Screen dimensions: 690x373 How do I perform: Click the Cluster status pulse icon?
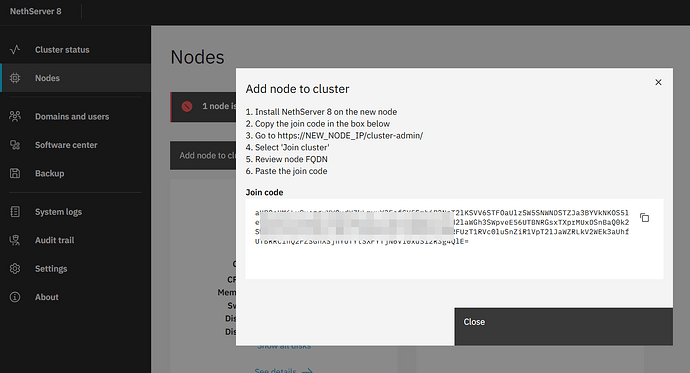(x=15, y=50)
